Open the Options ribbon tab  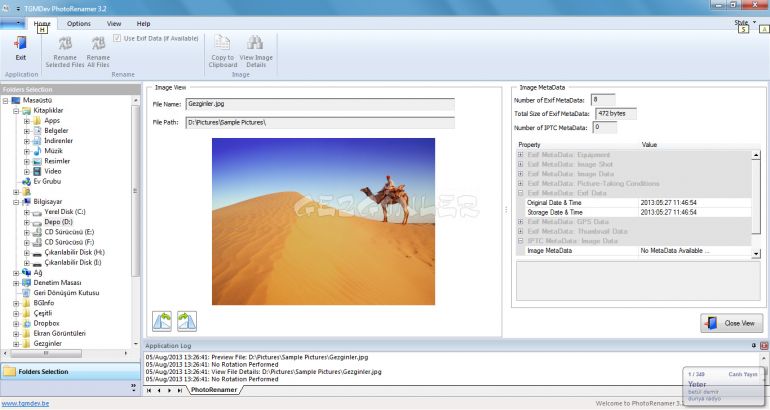[x=79, y=23]
